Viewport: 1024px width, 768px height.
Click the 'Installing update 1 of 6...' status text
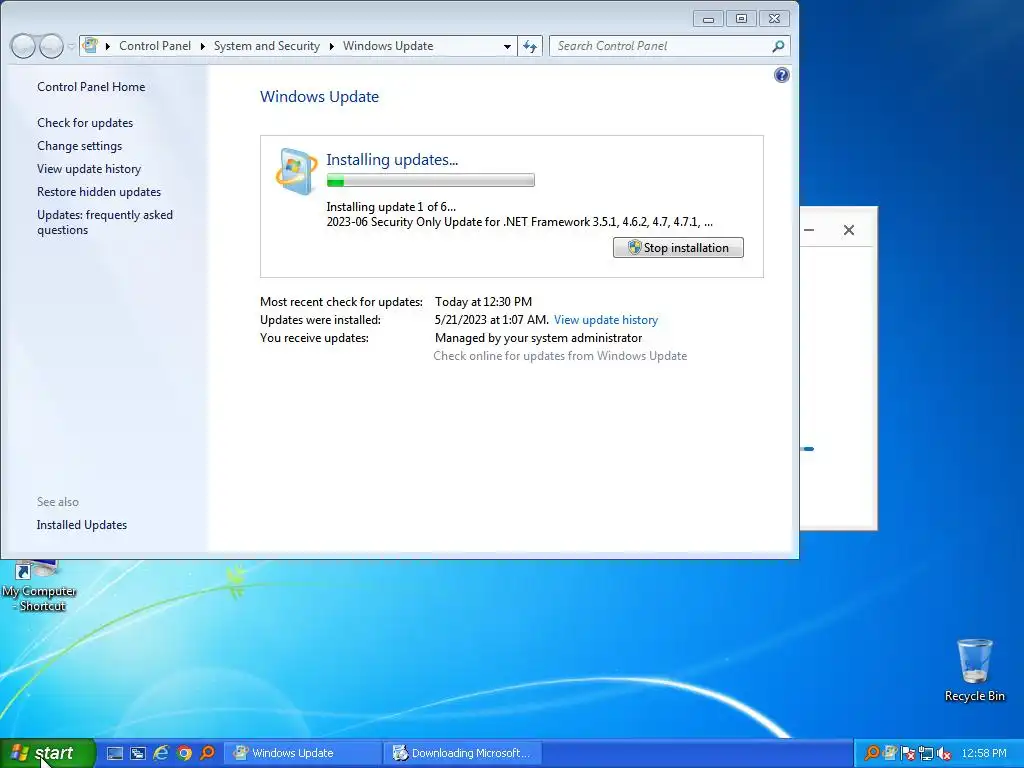391,207
